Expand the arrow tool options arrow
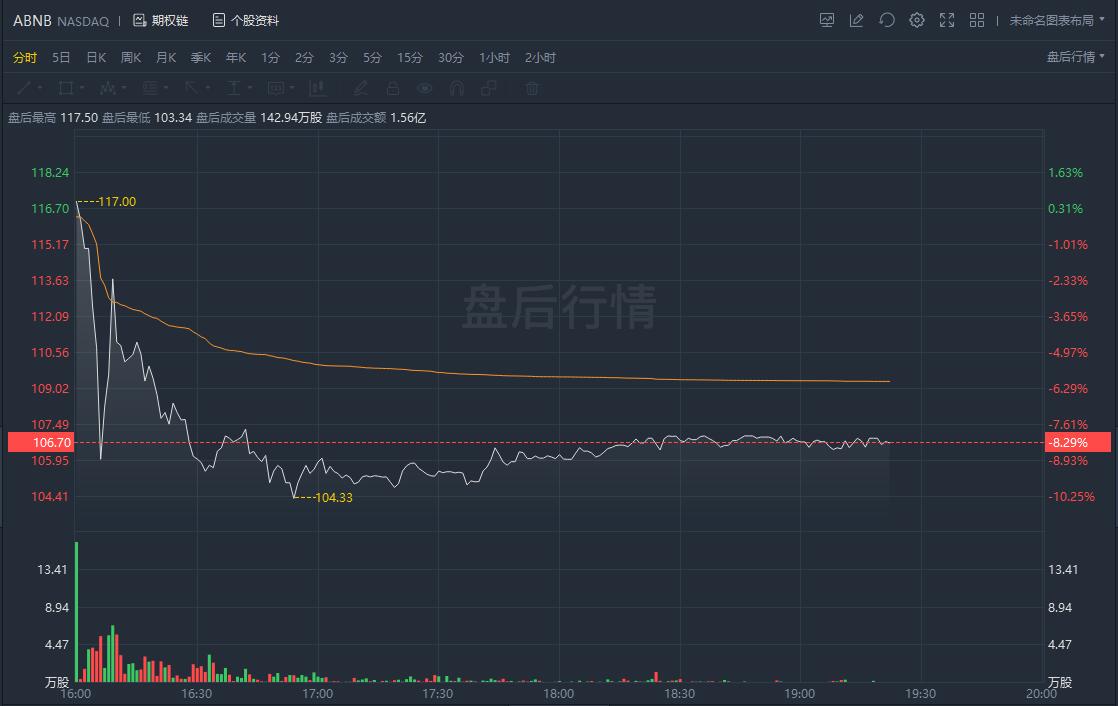 click(x=207, y=88)
